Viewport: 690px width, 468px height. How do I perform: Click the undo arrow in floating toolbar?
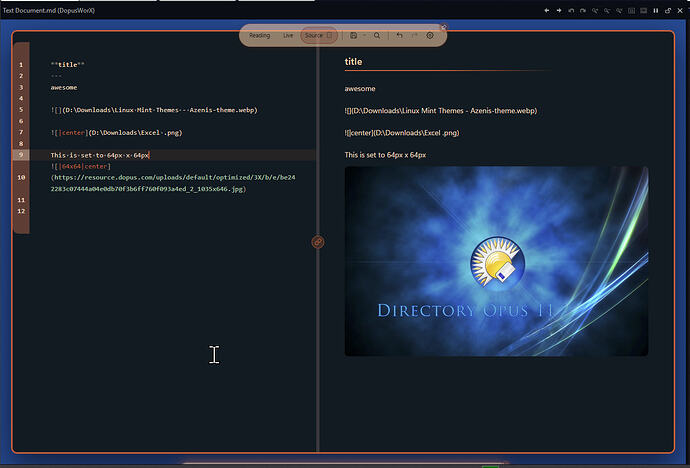[x=399, y=35]
